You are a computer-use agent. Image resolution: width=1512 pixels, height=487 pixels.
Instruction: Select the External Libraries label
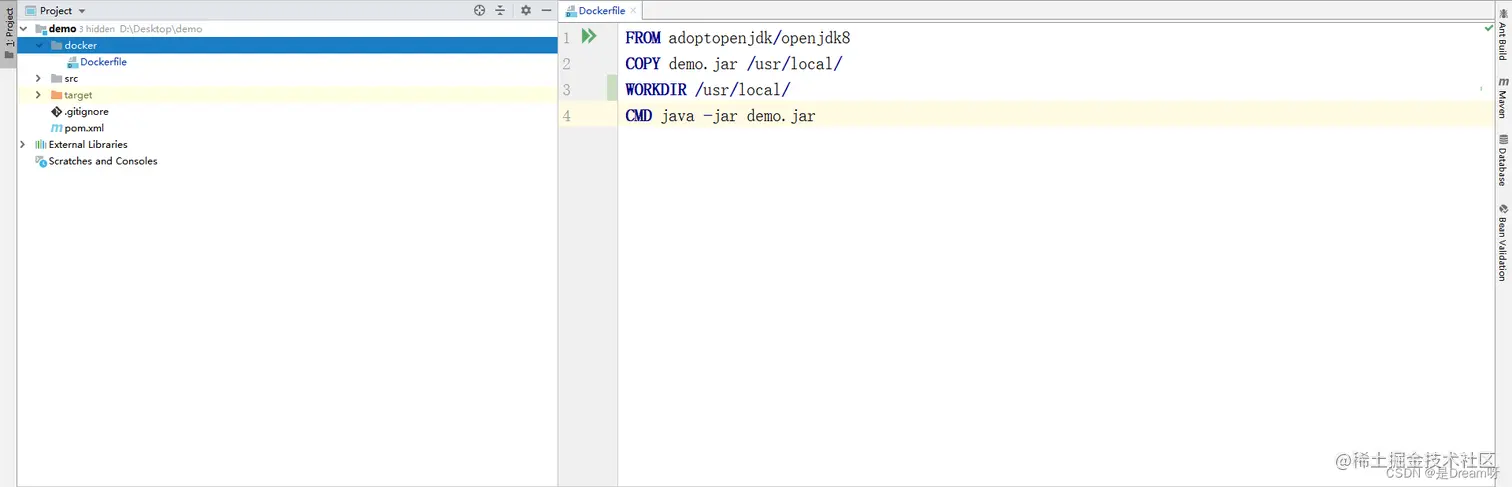click(x=88, y=144)
